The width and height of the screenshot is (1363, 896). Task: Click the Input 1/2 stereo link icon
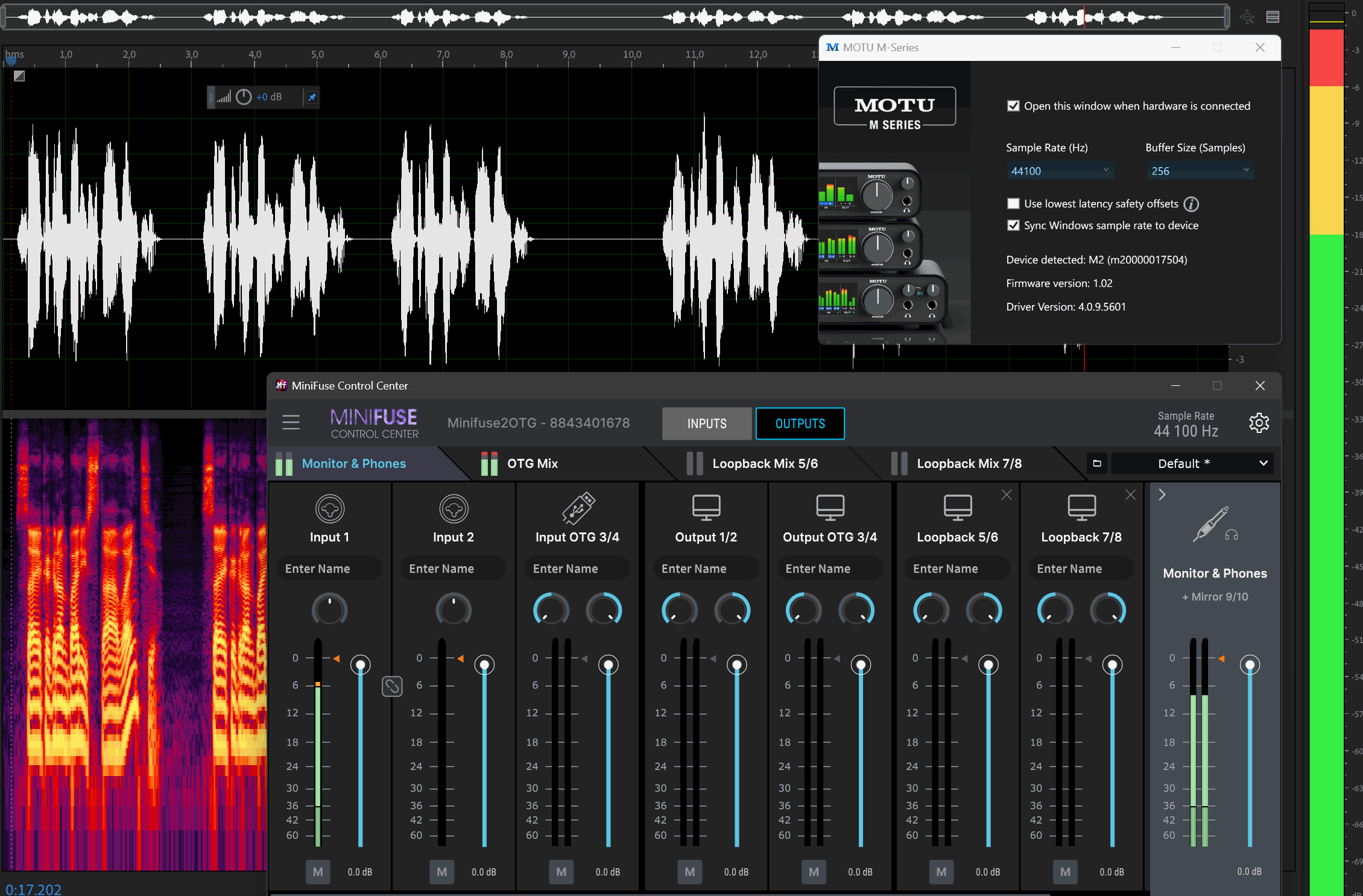[392, 686]
